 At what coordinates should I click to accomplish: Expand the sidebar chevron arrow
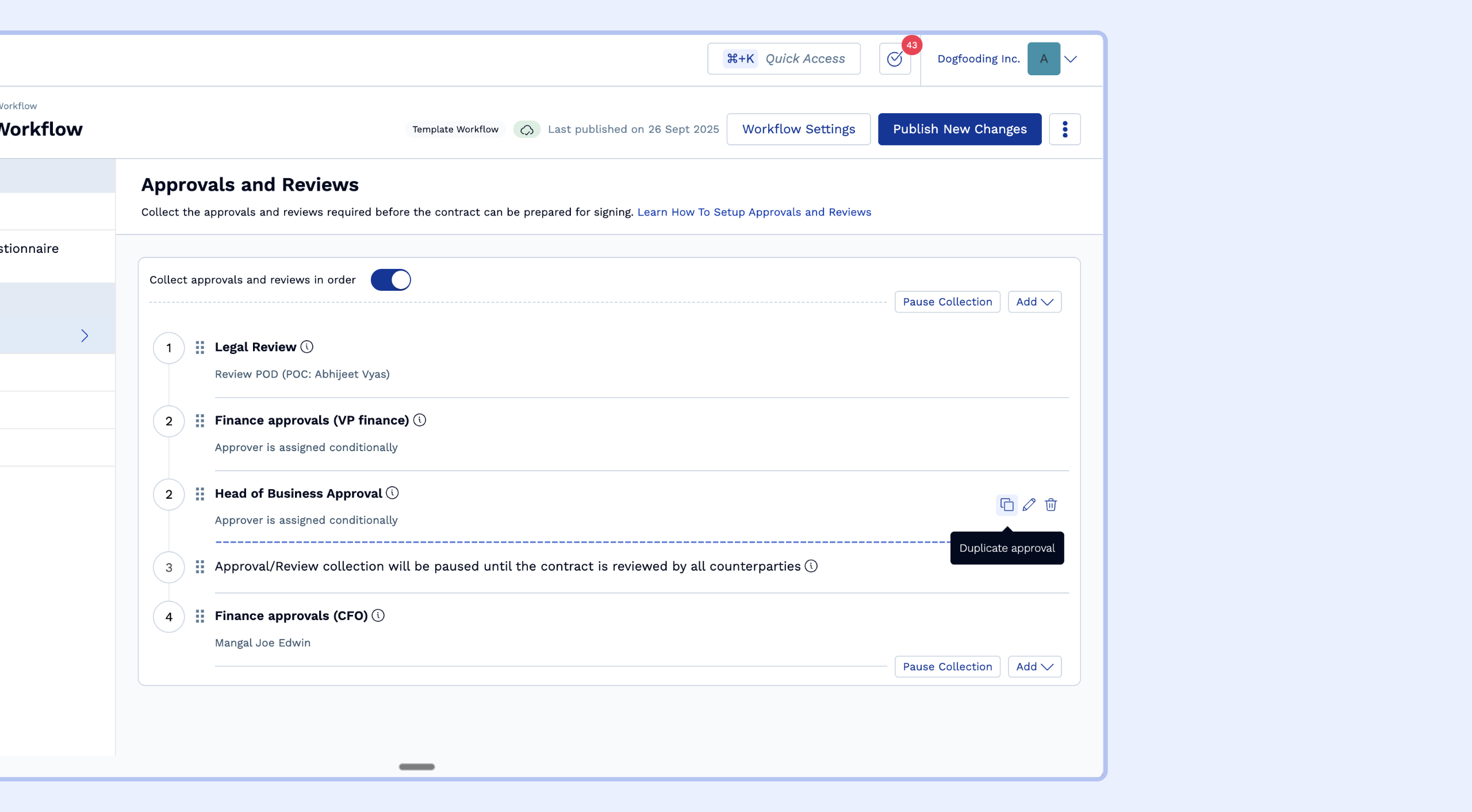pyautogui.click(x=85, y=336)
